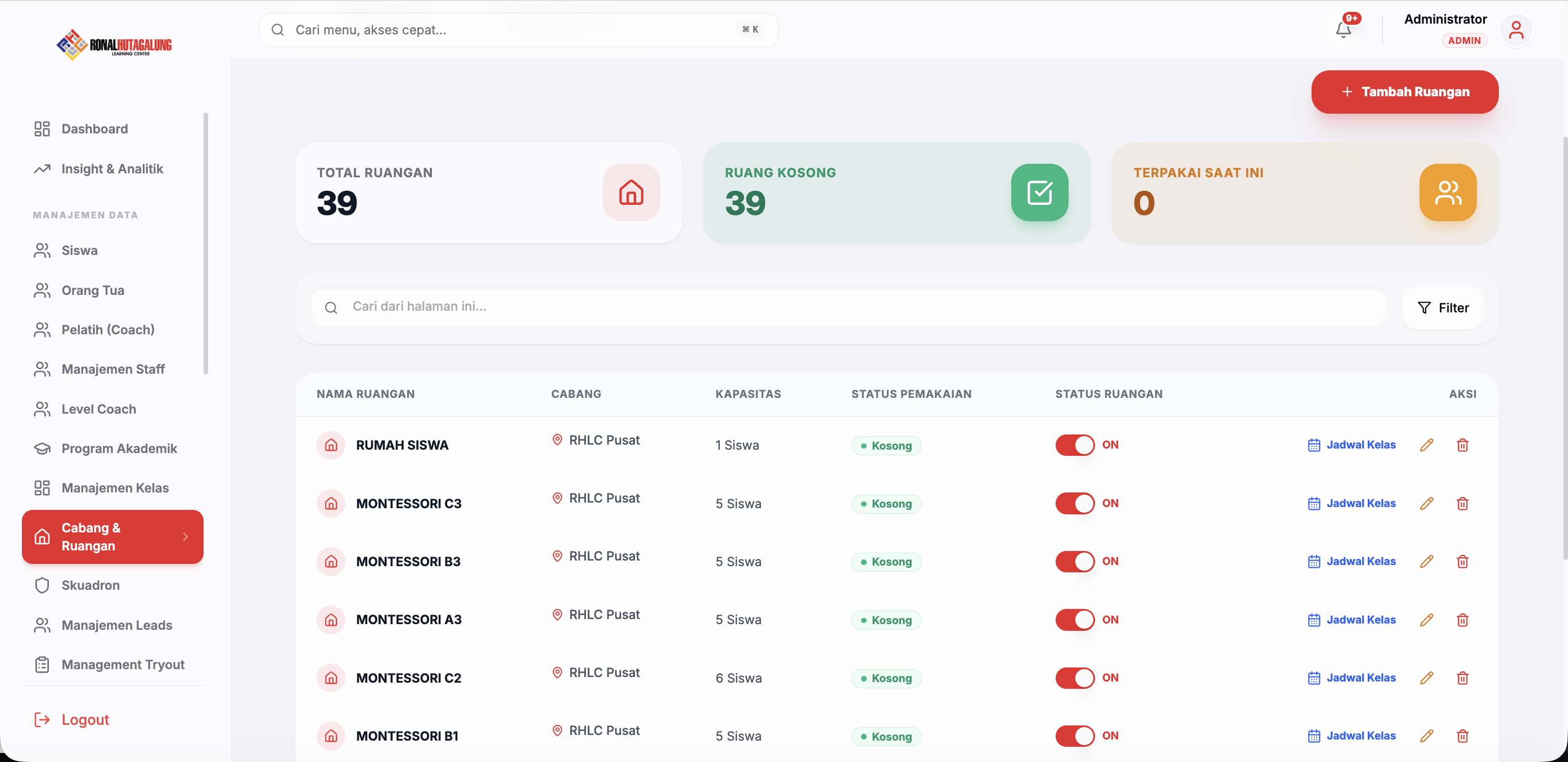Expand Cabang & Ruangan menu chevron
The height and width of the screenshot is (762, 1568).
click(x=185, y=537)
